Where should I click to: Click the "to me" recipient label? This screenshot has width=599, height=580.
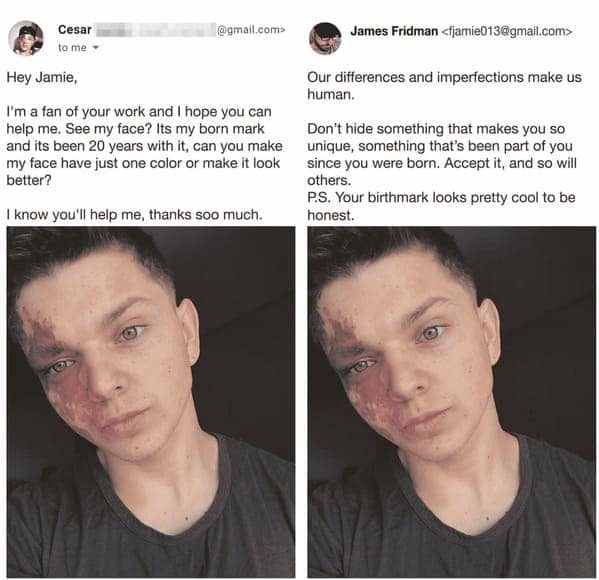click(72, 48)
